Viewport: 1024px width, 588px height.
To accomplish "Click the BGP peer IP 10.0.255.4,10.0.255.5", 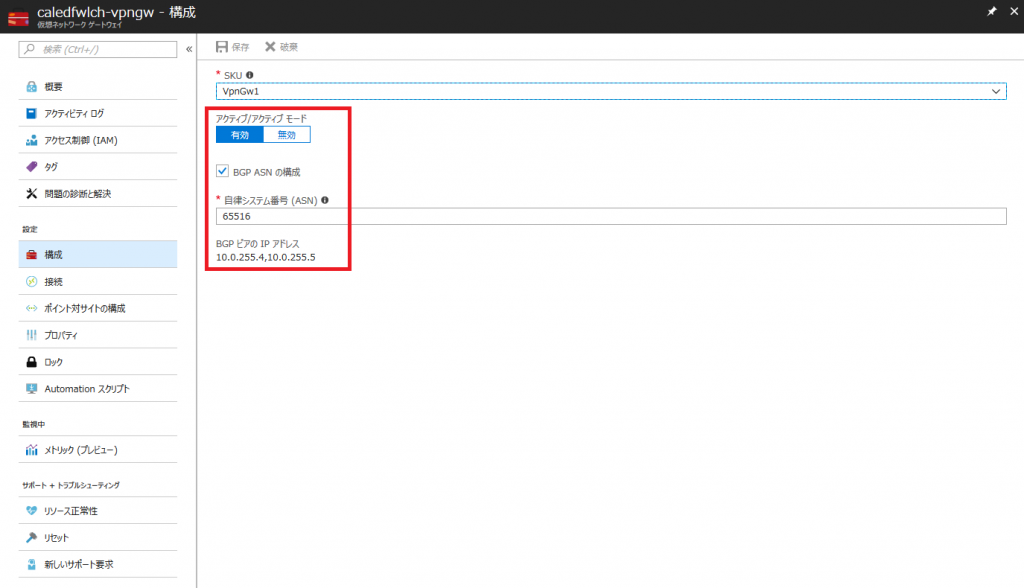I will point(266,257).
